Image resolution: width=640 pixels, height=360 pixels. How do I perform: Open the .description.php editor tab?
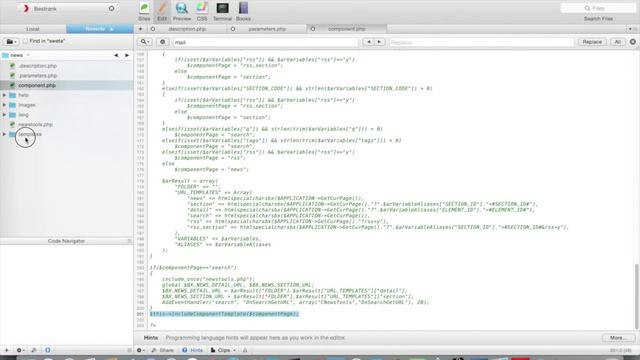coord(187,29)
